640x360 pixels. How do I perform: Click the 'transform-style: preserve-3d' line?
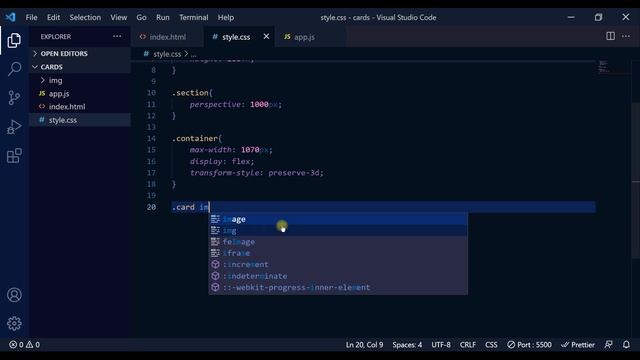click(256, 173)
